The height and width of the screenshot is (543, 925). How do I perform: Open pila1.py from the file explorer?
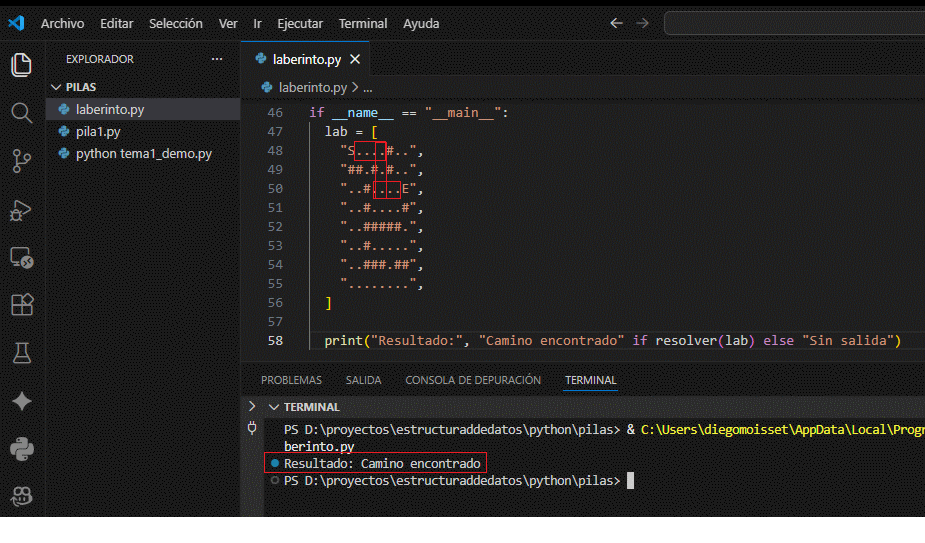pyautogui.click(x=98, y=132)
